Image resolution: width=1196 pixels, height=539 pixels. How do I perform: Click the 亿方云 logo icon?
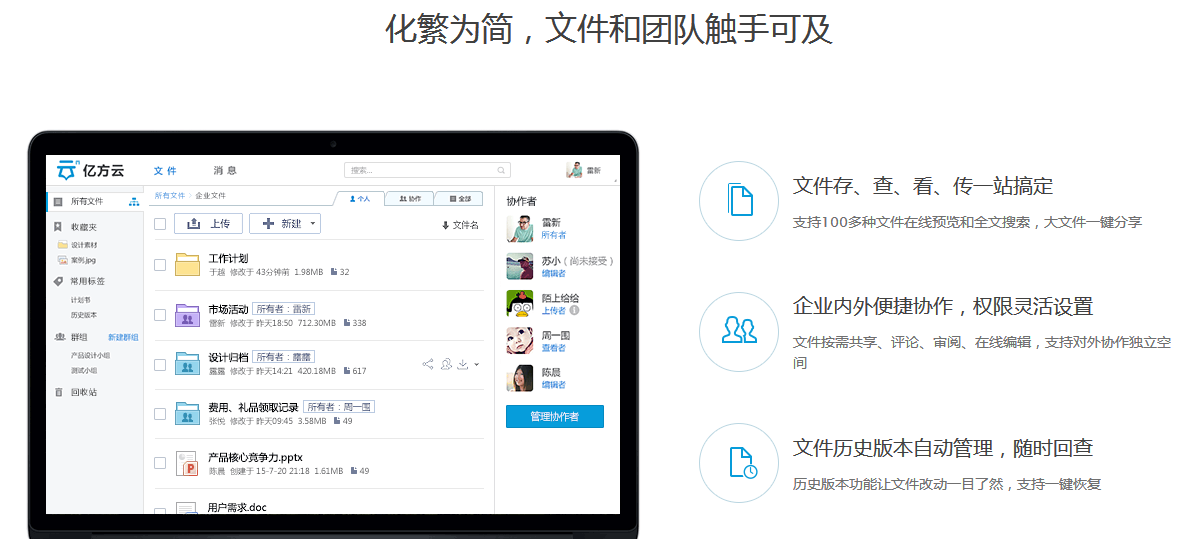(68, 171)
